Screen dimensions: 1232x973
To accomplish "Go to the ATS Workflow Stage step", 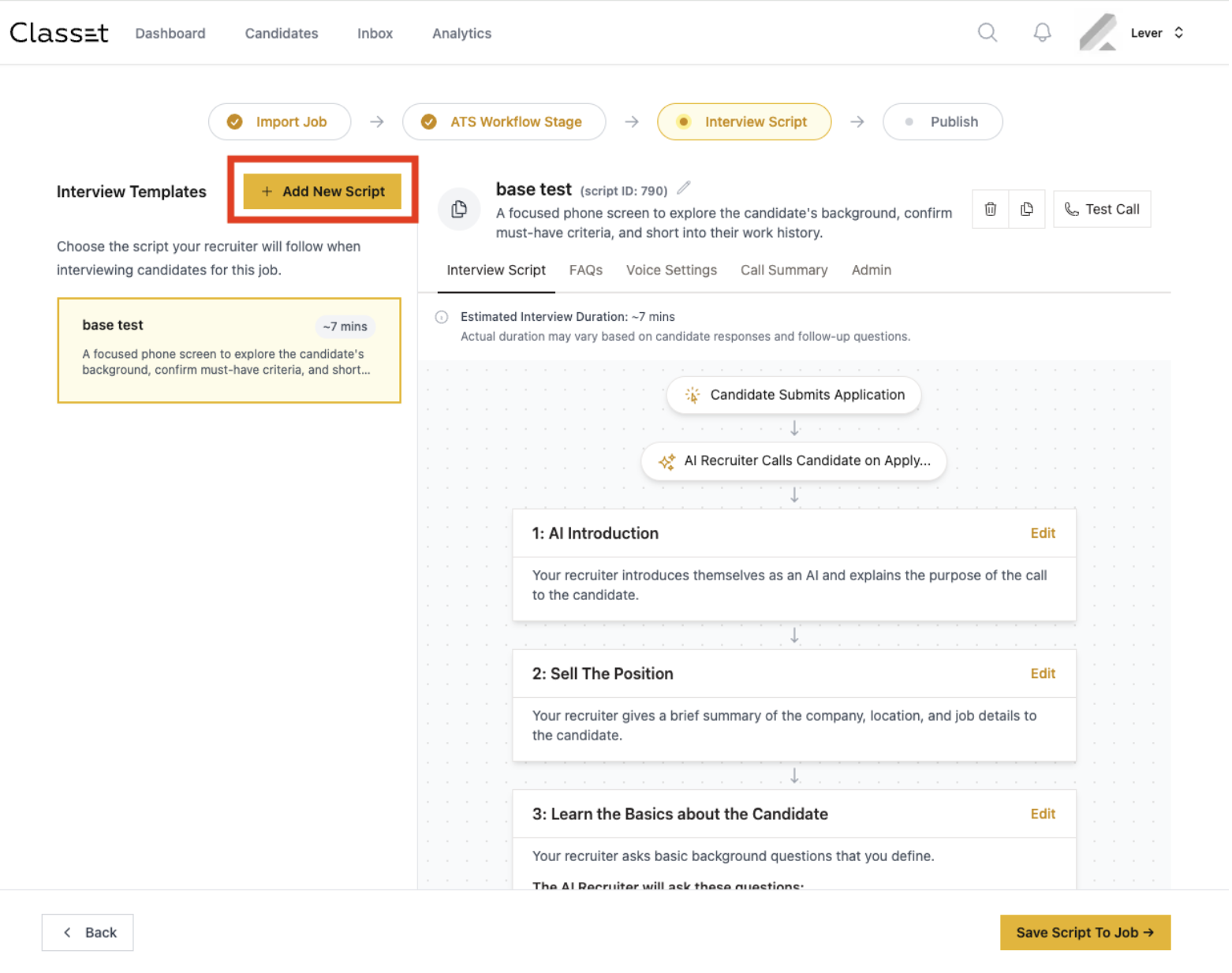I will [506, 122].
